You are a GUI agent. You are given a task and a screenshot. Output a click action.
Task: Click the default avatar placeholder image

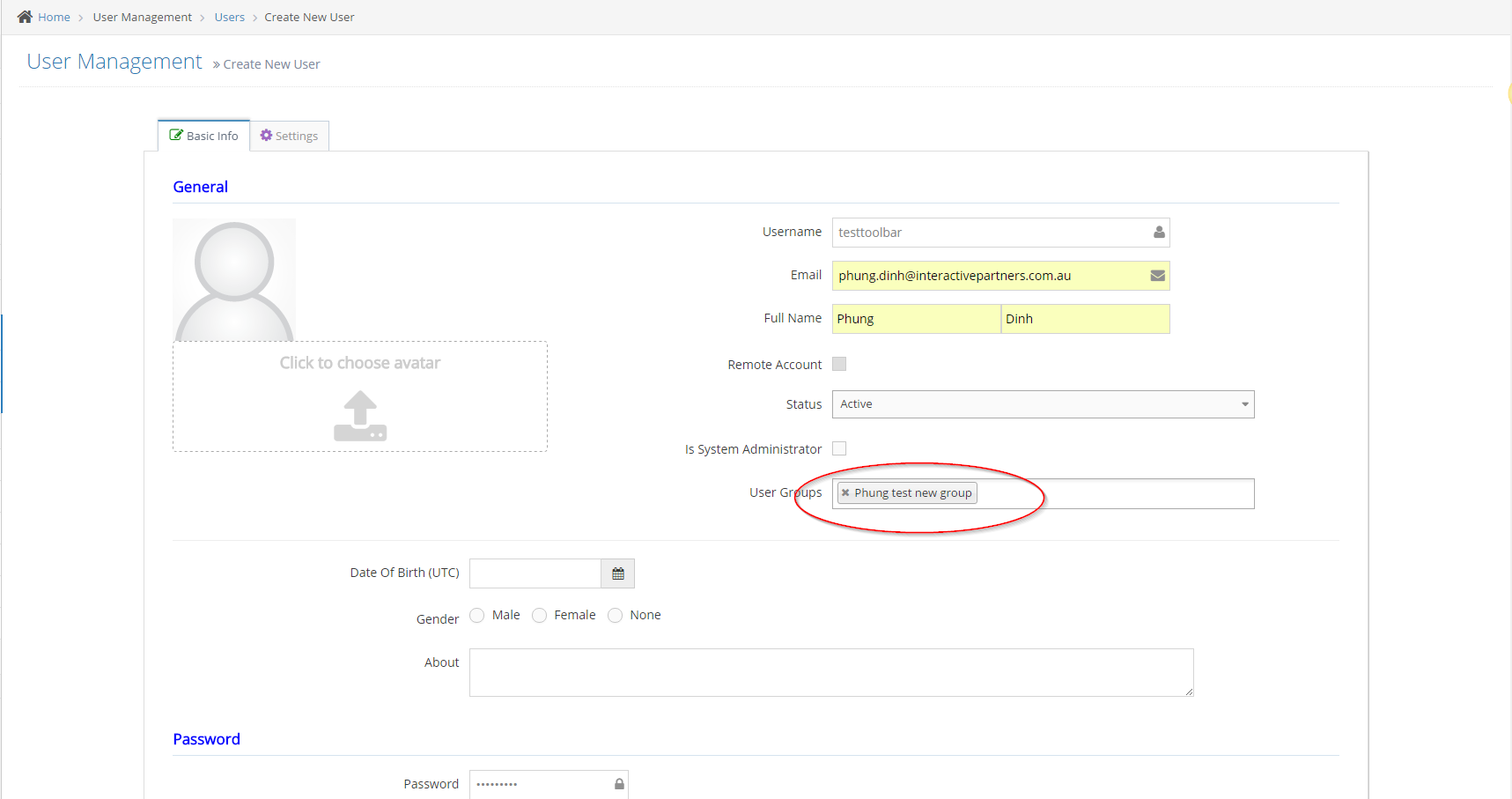[x=234, y=280]
